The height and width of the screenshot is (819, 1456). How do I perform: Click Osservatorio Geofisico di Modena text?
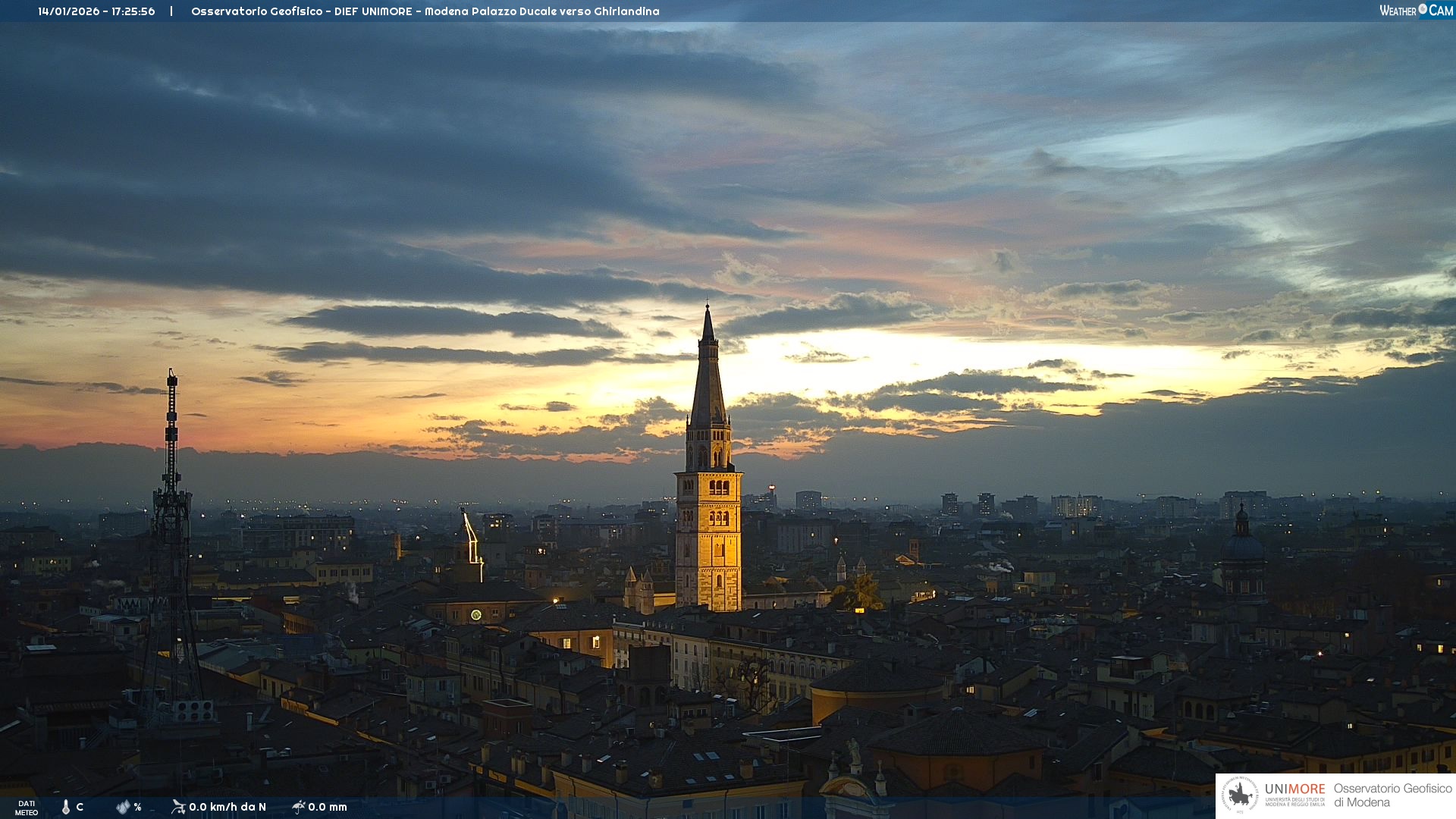coord(1392,795)
